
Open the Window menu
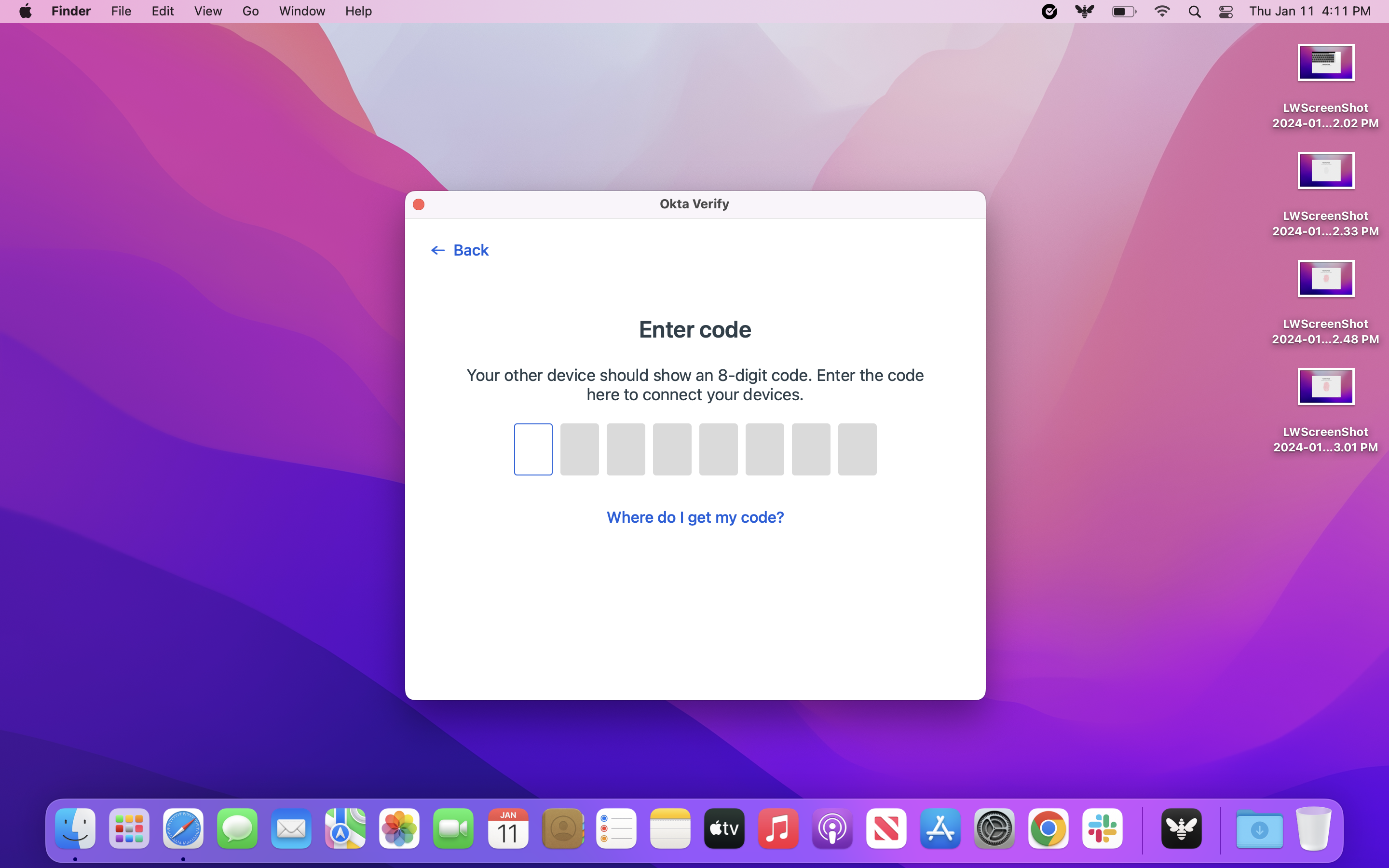tap(302, 11)
